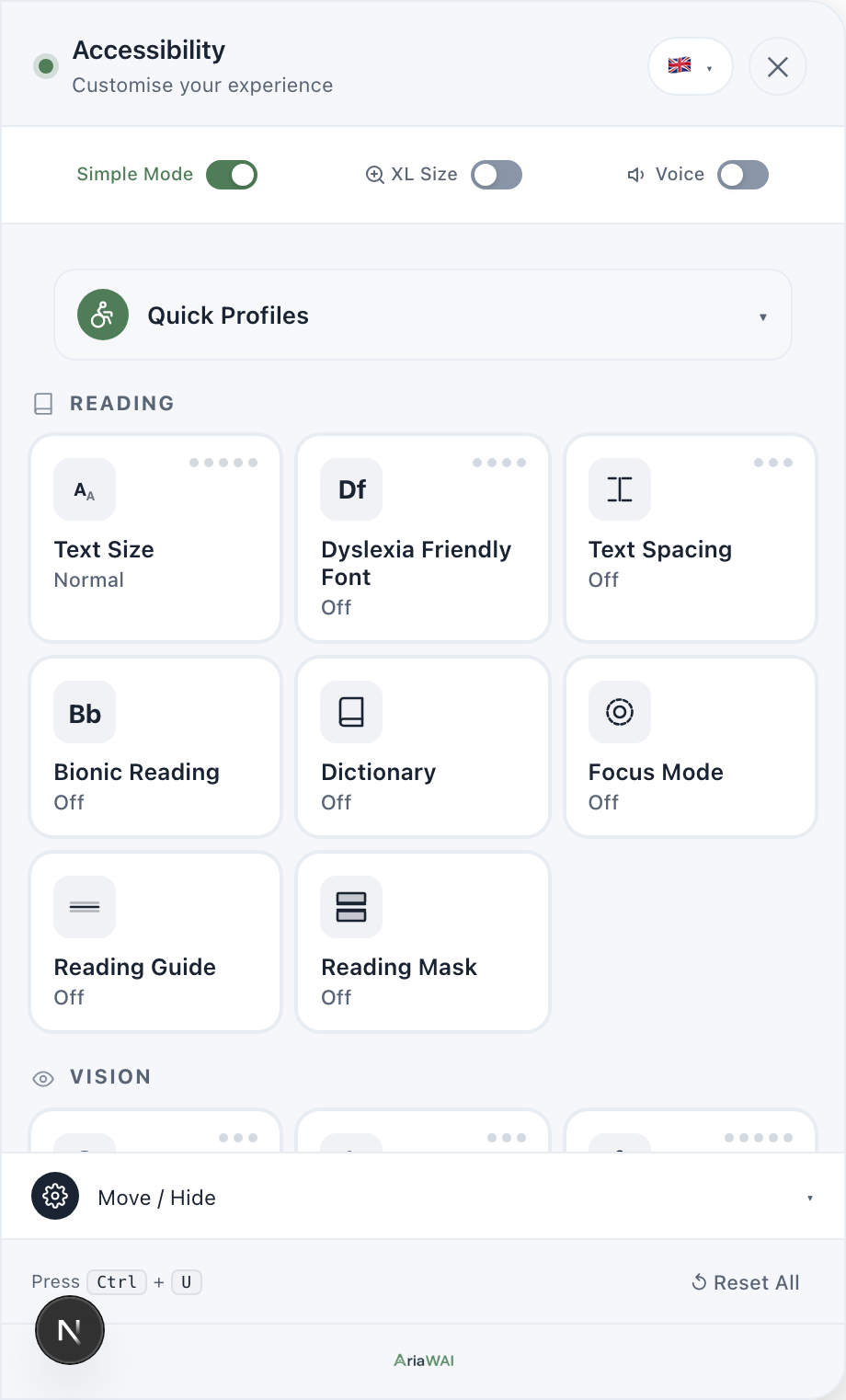Click the Bionic Reading Bb icon

85,713
